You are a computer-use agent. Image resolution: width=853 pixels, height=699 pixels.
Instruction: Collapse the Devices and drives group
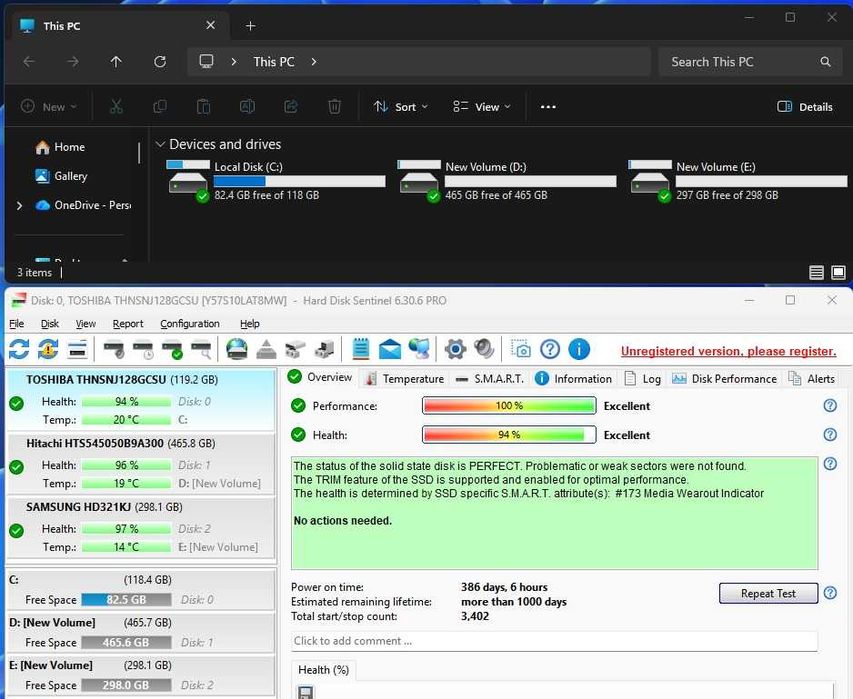[160, 144]
